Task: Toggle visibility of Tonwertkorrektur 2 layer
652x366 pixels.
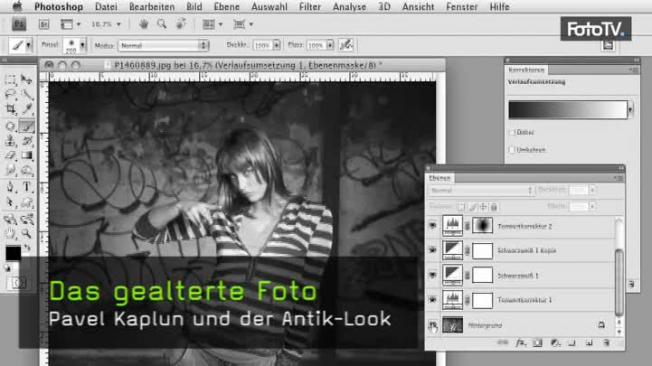Action: (x=433, y=226)
